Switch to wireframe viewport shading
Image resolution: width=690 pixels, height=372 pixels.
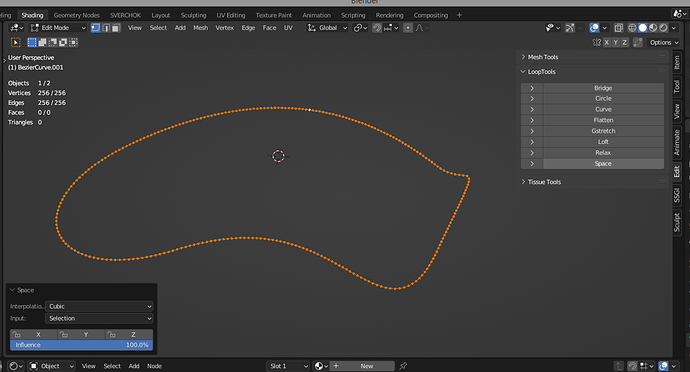point(632,28)
